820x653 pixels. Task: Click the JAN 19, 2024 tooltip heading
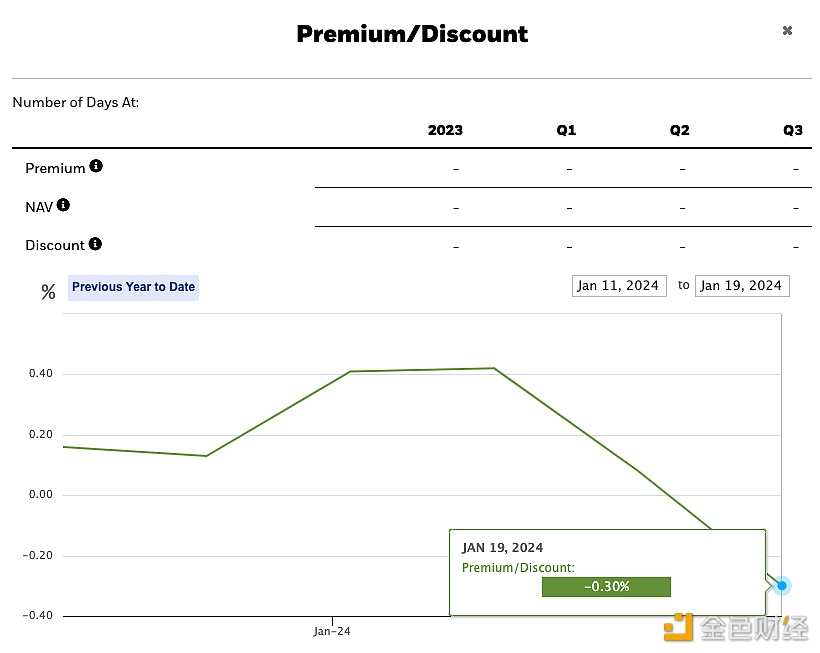point(502,547)
